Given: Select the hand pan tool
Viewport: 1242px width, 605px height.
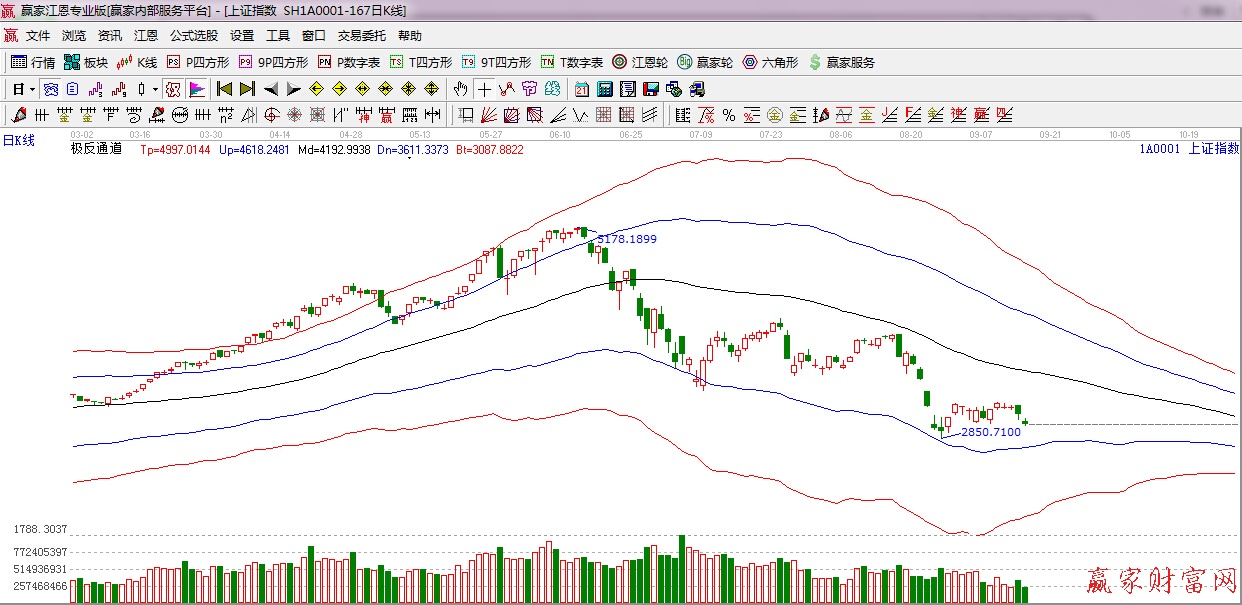Looking at the screenshot, I should coord(461,89).
